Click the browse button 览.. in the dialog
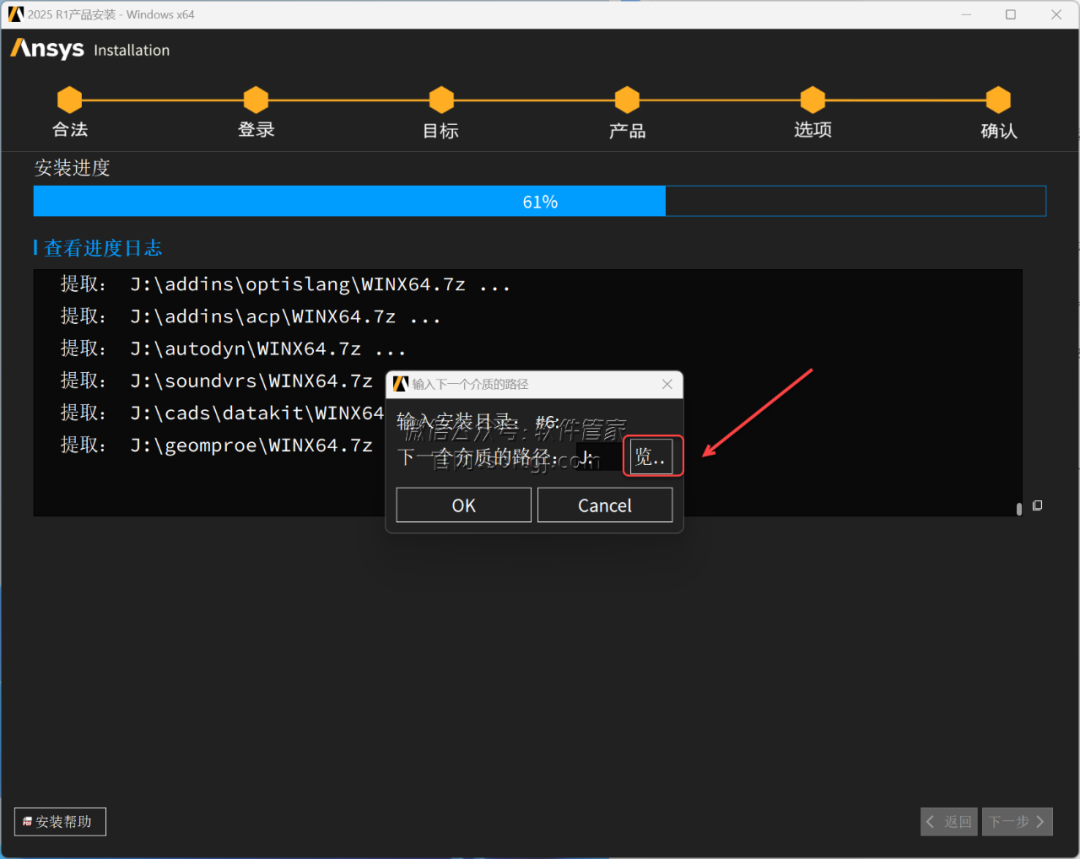Viewport: 1080px width, 859px height. click(652, 456)
